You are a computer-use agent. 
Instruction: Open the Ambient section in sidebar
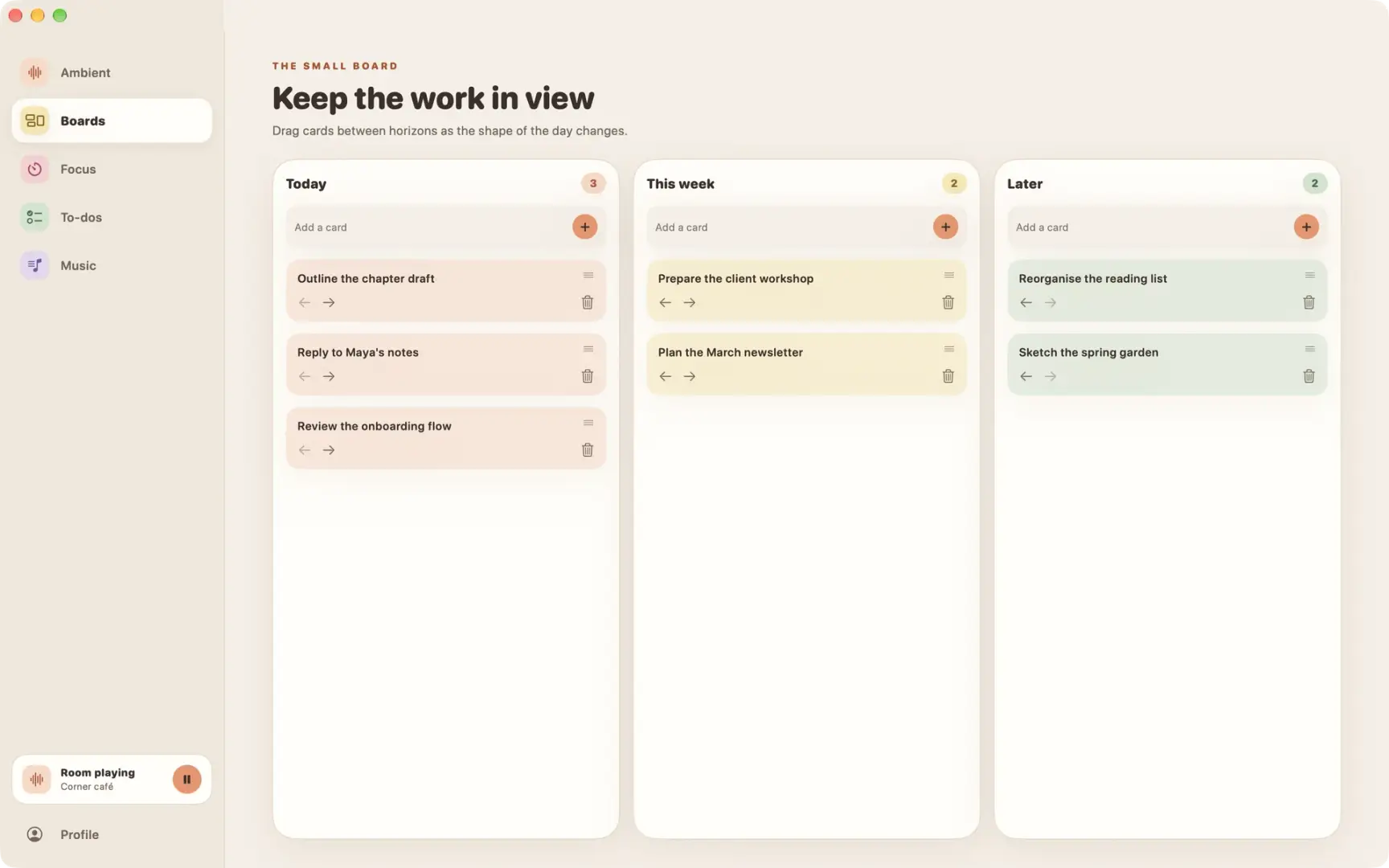click(112, 72)
